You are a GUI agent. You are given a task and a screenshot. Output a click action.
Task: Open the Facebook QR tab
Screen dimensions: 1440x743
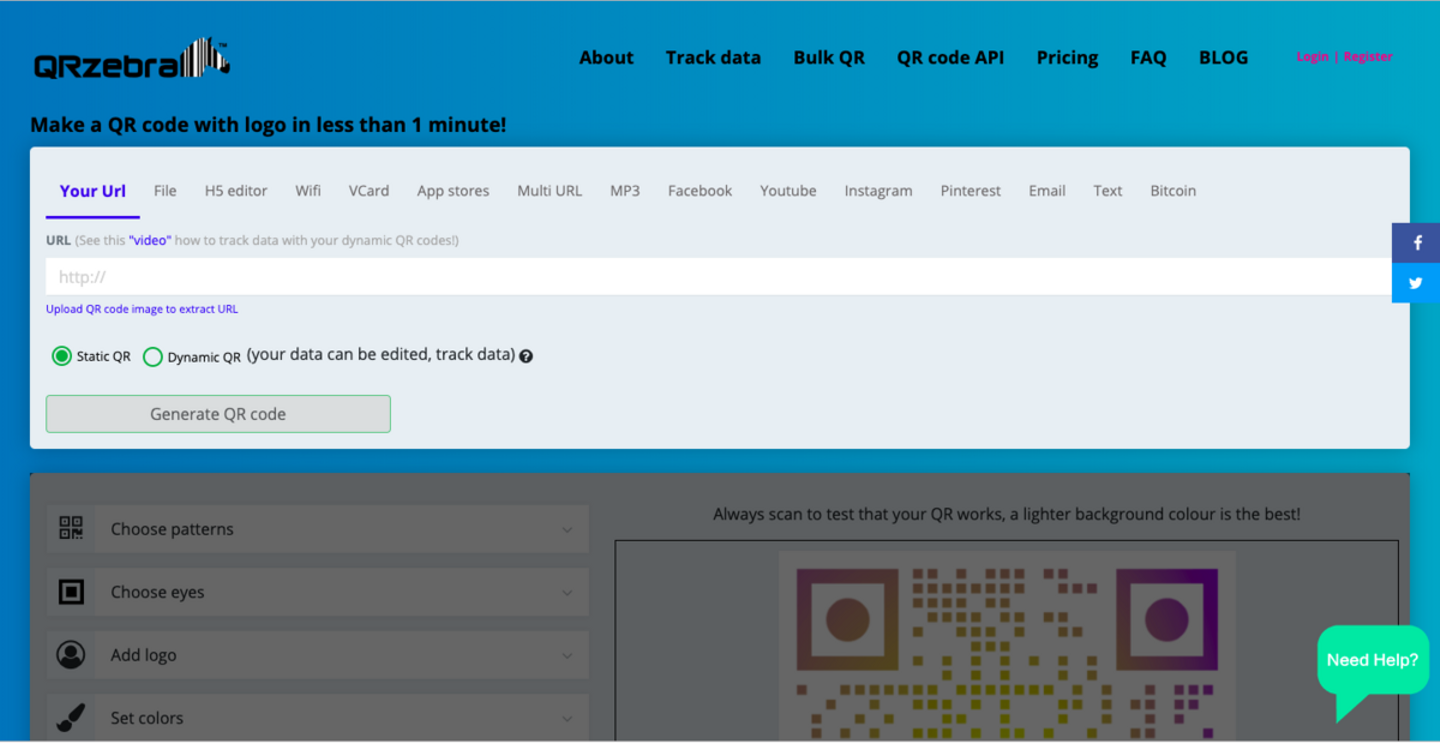click(x=700, y=191)
